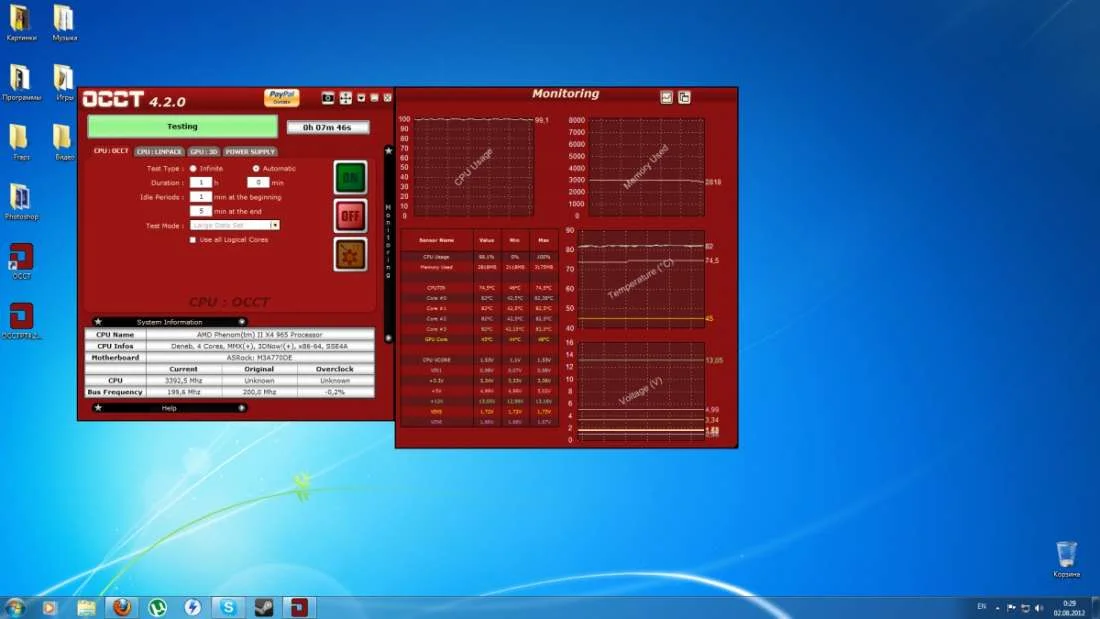The width and height of the screenshot is (1100, 619).
Task: Click the elapsed time display 0h 07m 46s
Action: coord(328,128)
